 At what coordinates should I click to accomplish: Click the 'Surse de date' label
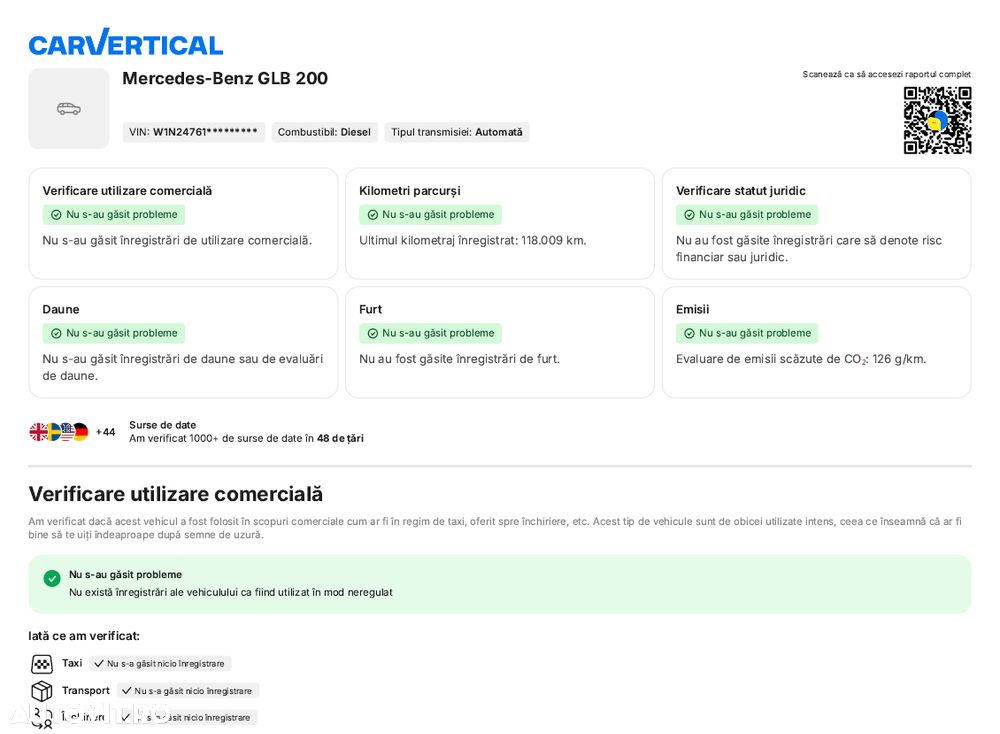163,425
